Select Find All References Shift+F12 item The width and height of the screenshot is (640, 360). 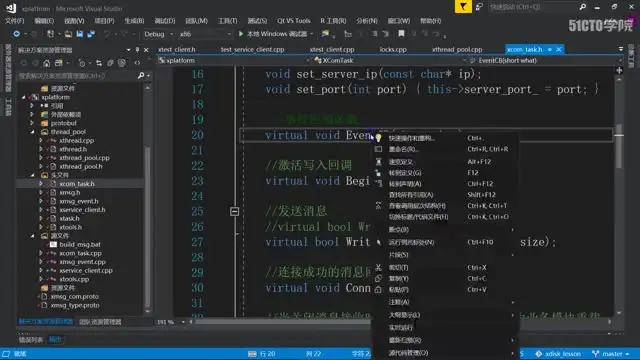coord(445,195)
